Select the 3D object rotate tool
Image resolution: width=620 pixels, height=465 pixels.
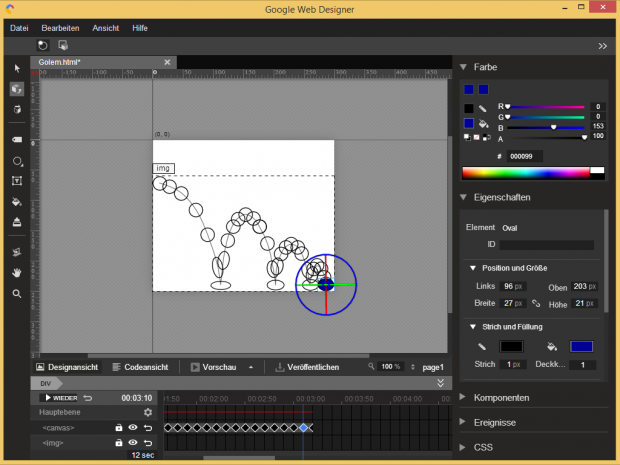pyautogui.click(x=16, y=88)
